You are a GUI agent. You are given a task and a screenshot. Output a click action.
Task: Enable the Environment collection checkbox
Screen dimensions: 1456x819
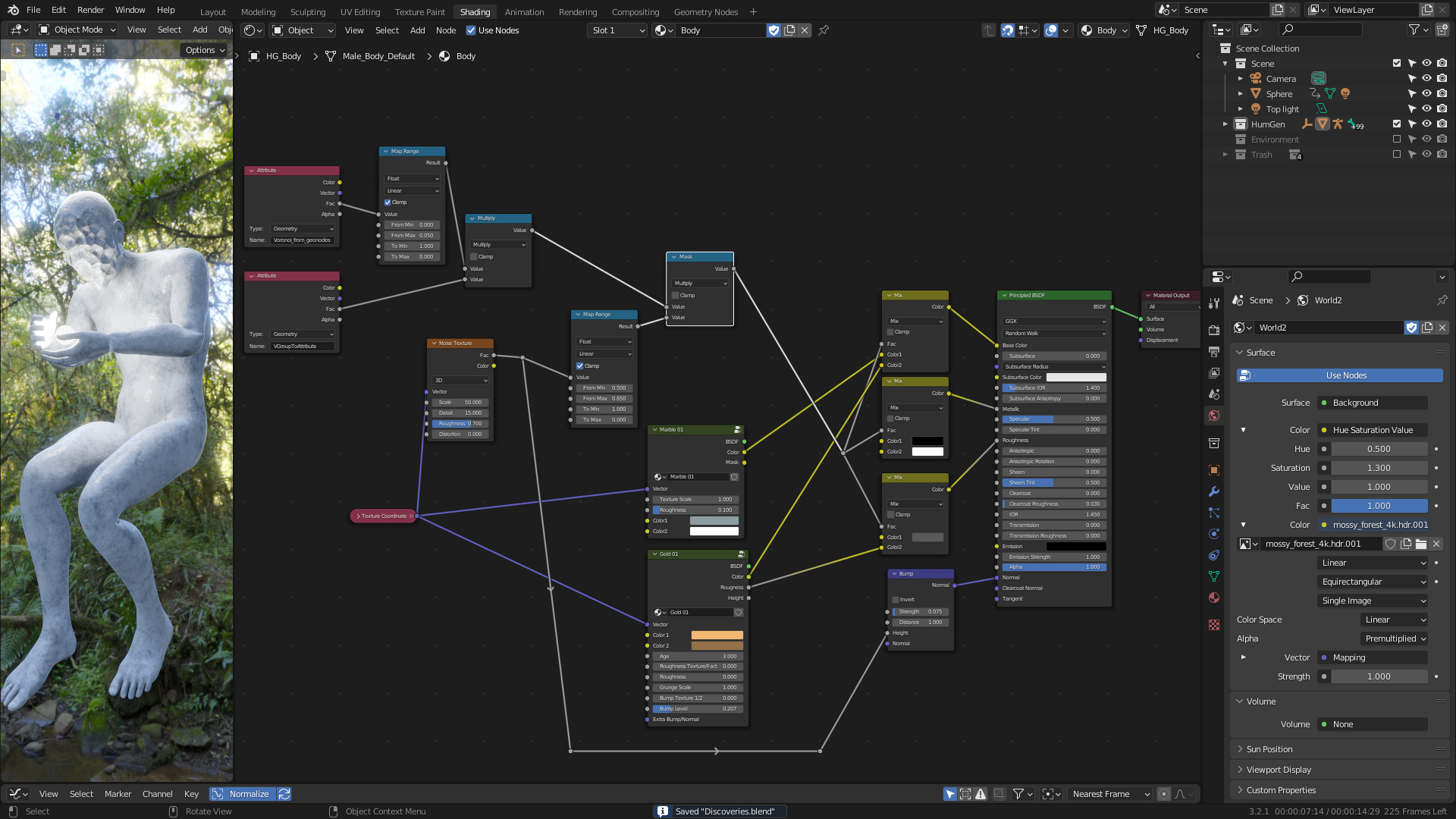click(1397, 140)
